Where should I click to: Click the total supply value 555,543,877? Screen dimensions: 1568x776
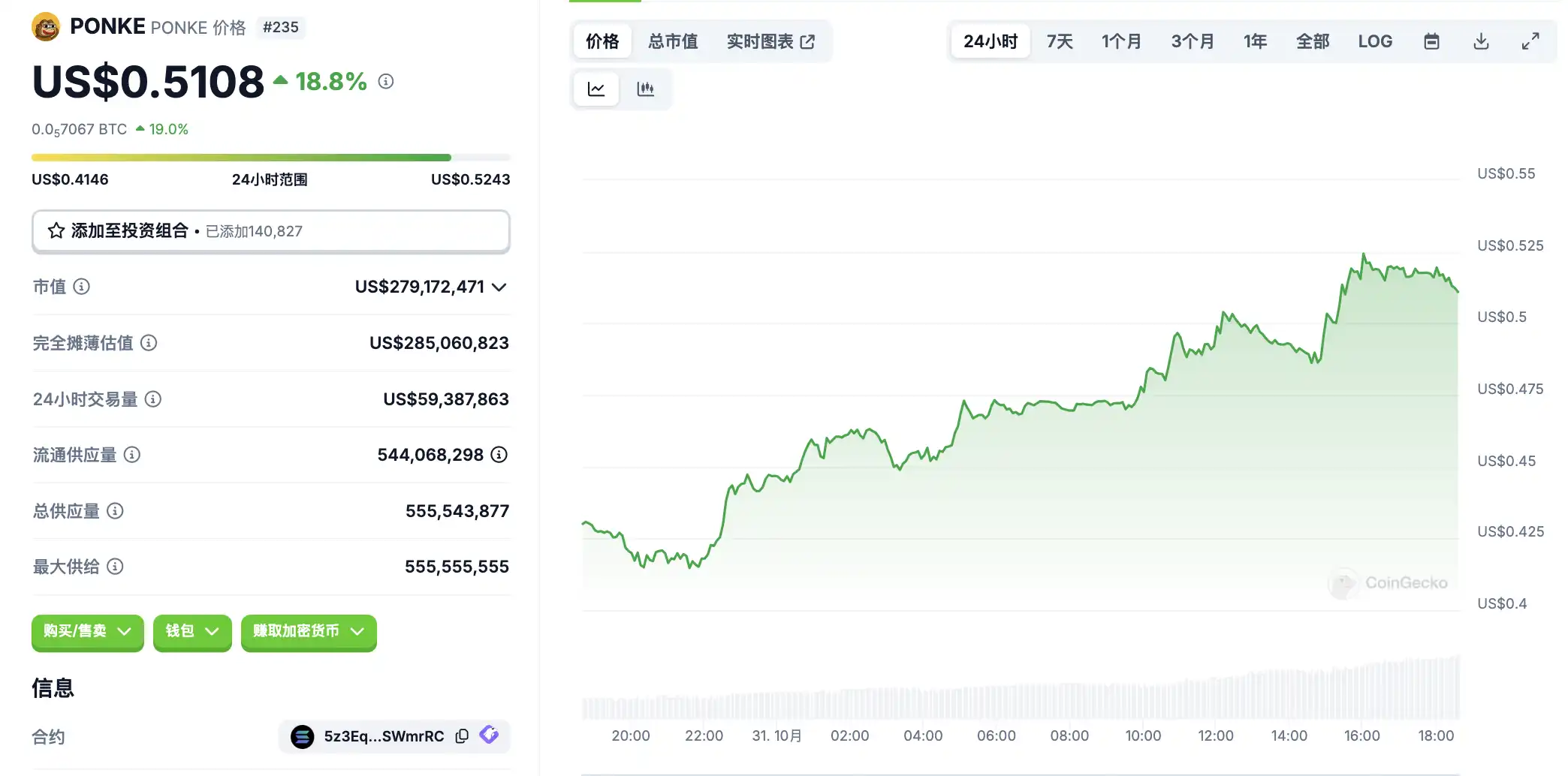[x=457, y=511]
